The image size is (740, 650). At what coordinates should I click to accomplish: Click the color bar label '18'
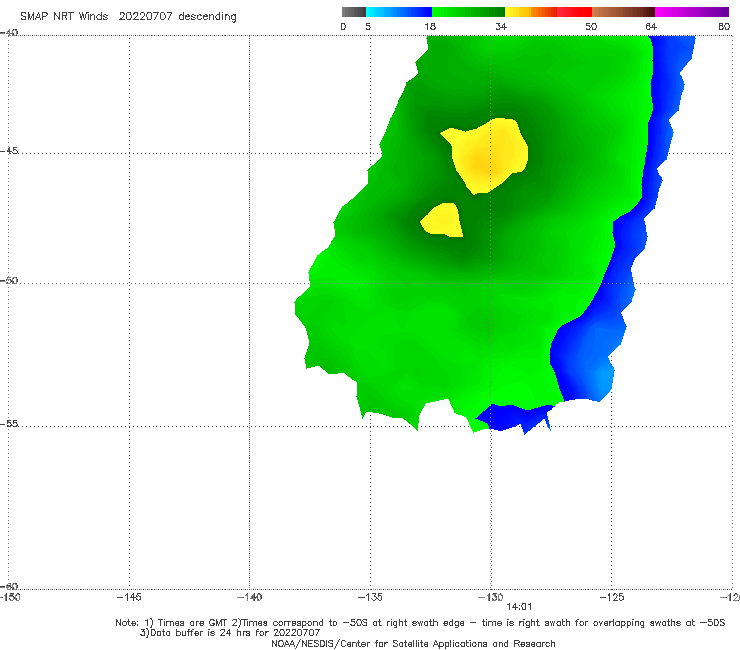(x=430, y=26)
